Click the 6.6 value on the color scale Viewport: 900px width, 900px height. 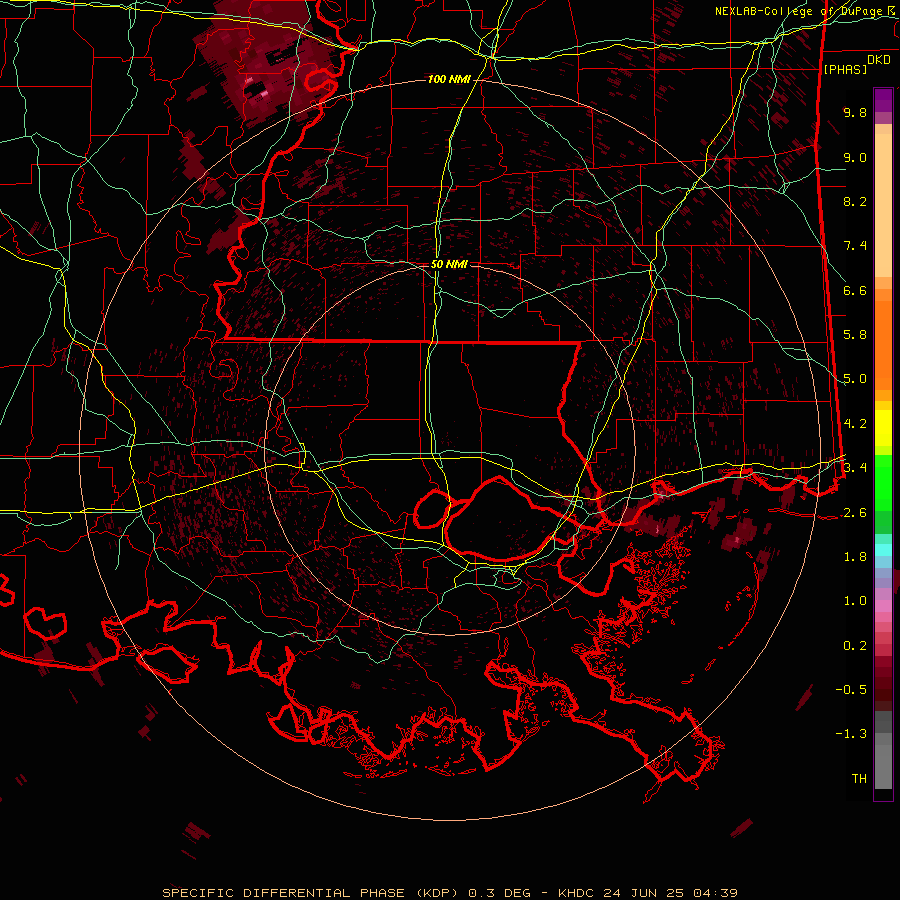[x=855, y=290]
